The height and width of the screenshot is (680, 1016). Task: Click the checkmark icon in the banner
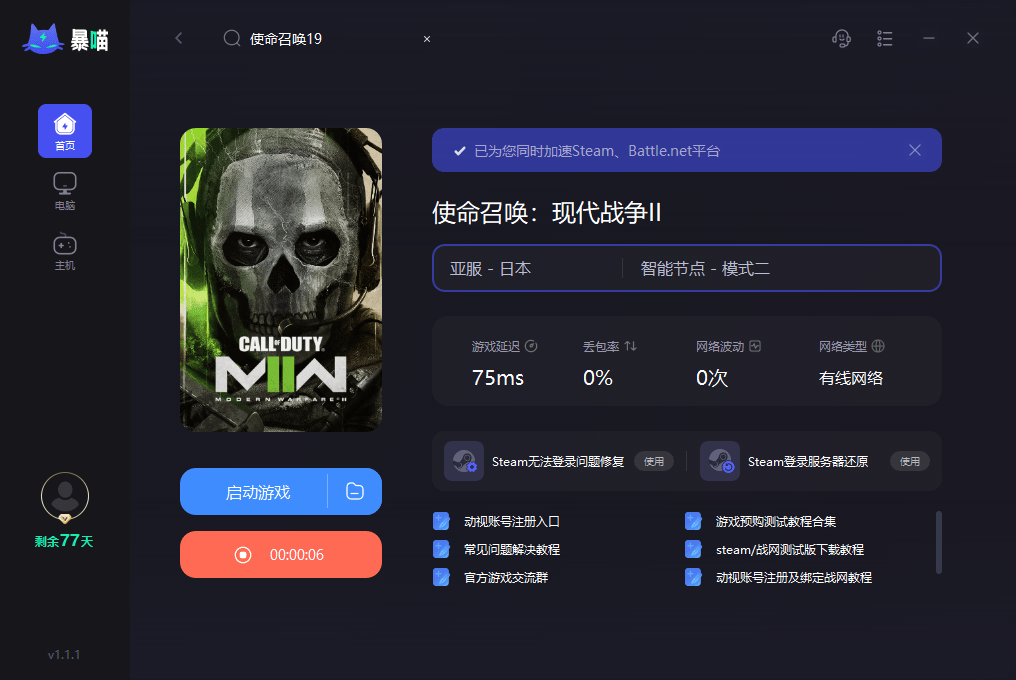[x=459, y=151]
